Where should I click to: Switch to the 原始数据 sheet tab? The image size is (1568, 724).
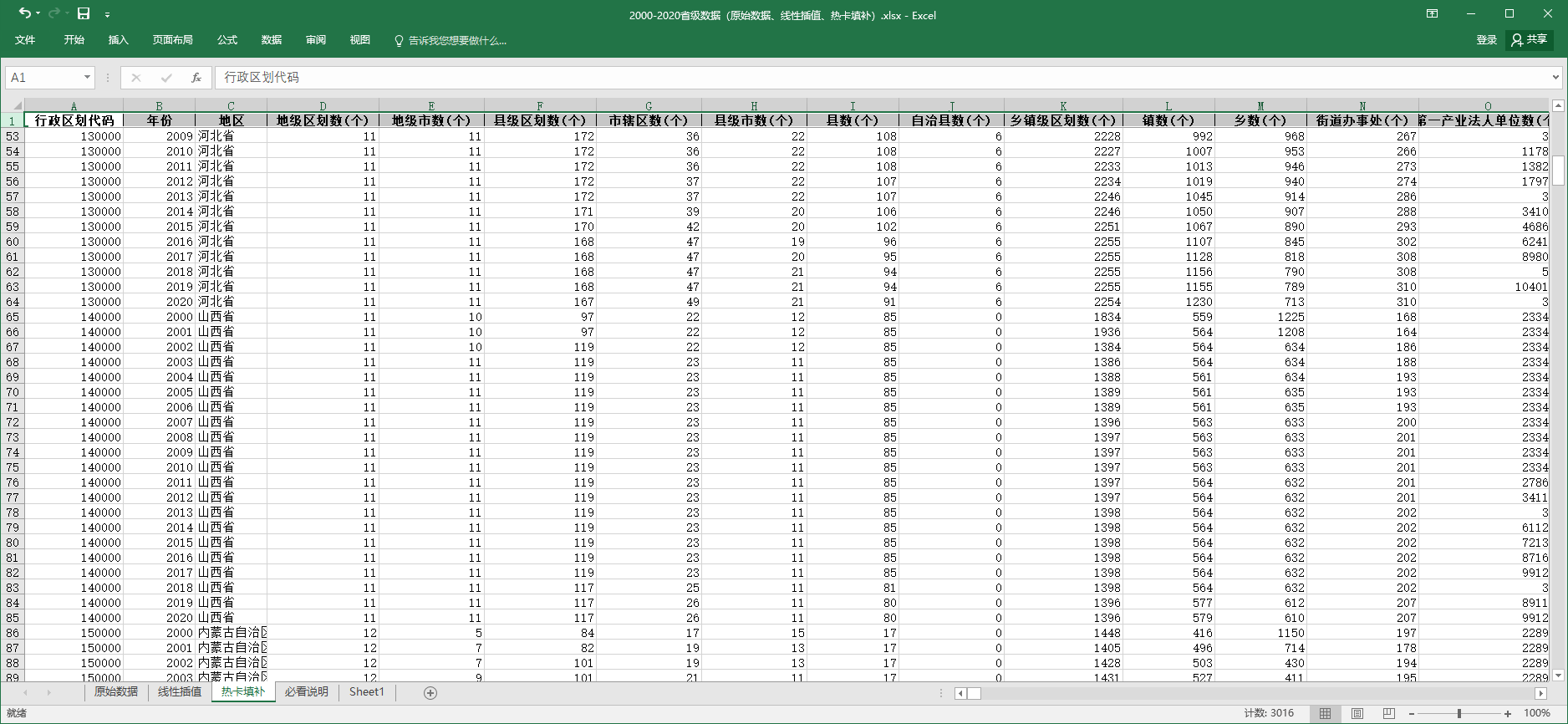116,692
